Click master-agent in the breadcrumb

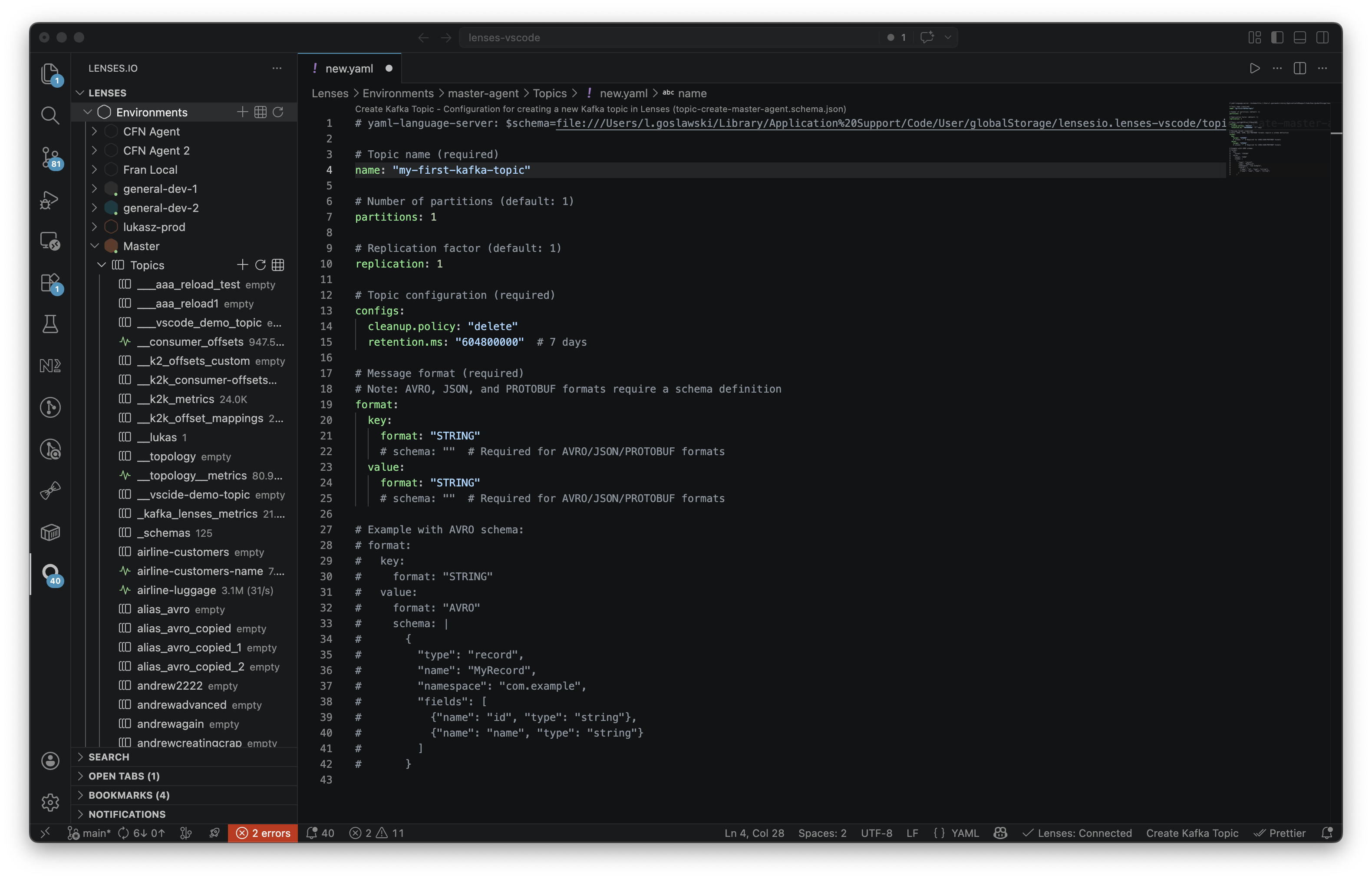[483, 93]
